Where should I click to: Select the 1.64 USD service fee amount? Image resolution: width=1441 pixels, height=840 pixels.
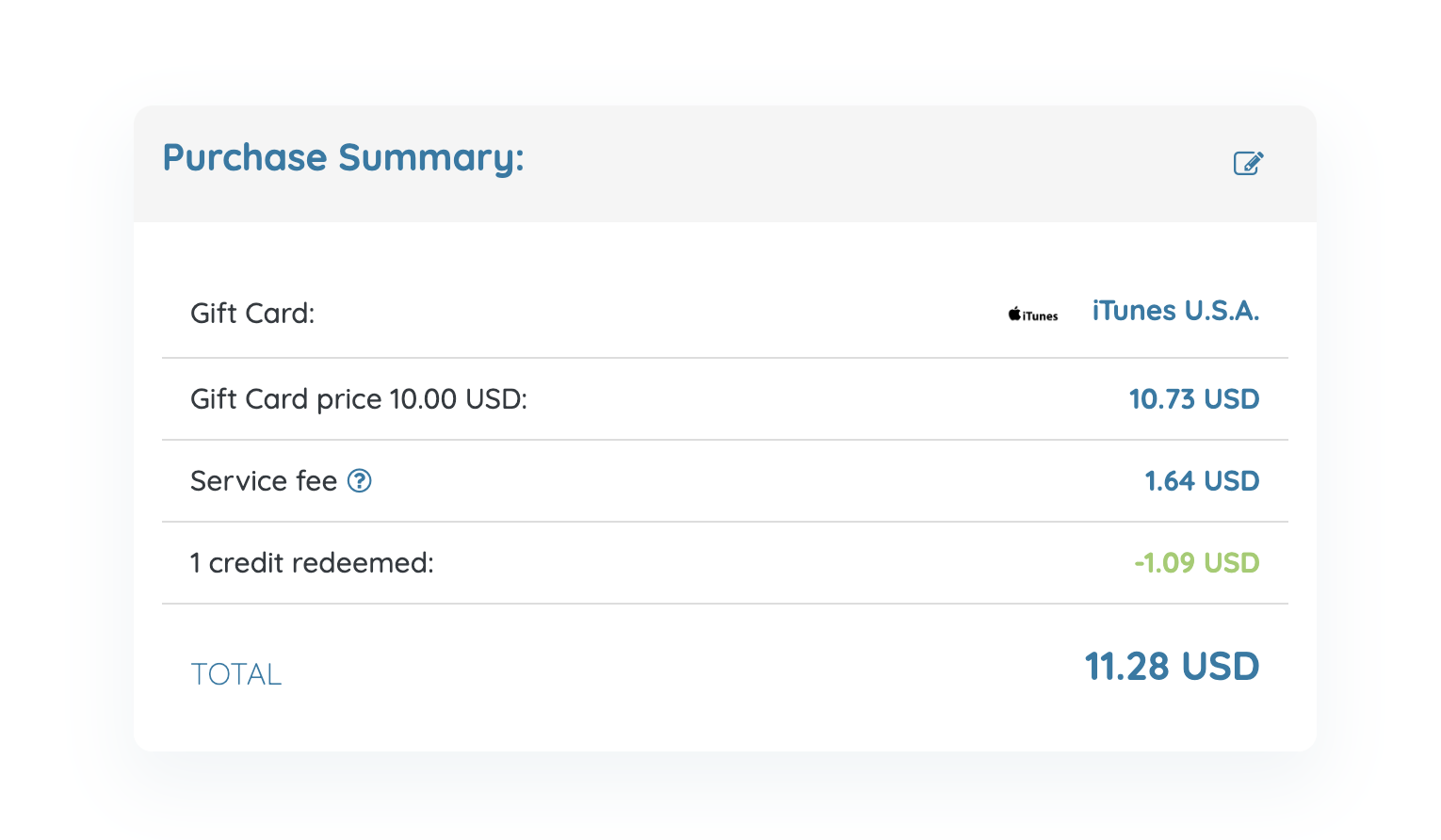coord(1202,481)
